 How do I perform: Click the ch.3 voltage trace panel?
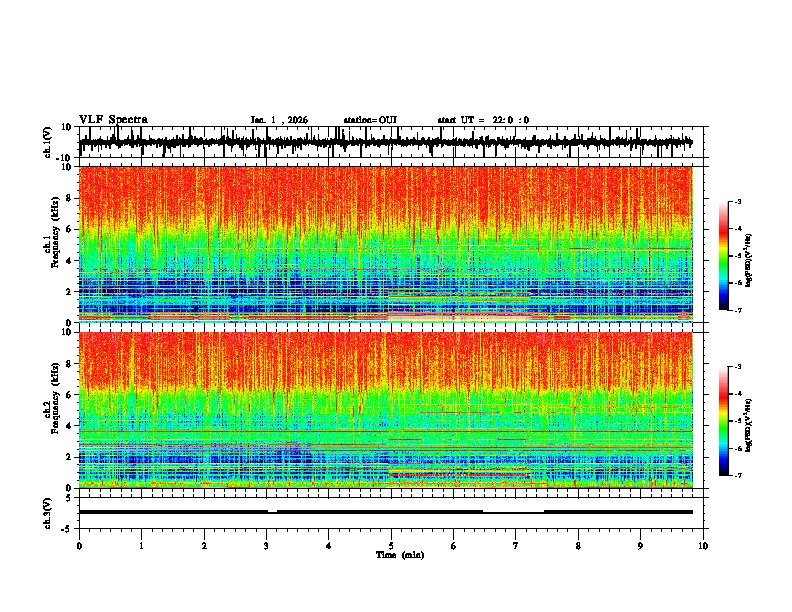[x=391, y=513]
